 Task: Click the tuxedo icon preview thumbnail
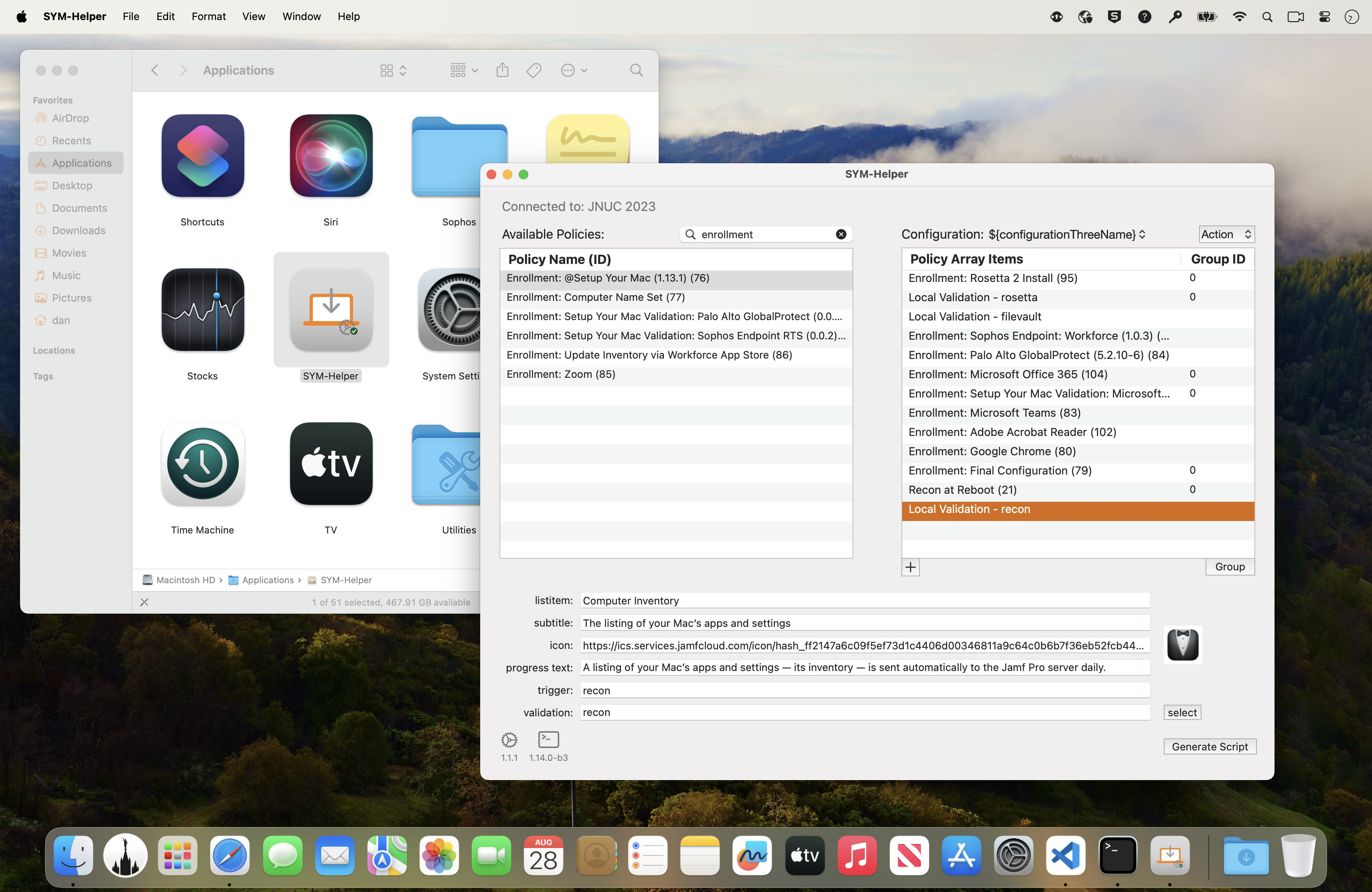coord(1182,645)
